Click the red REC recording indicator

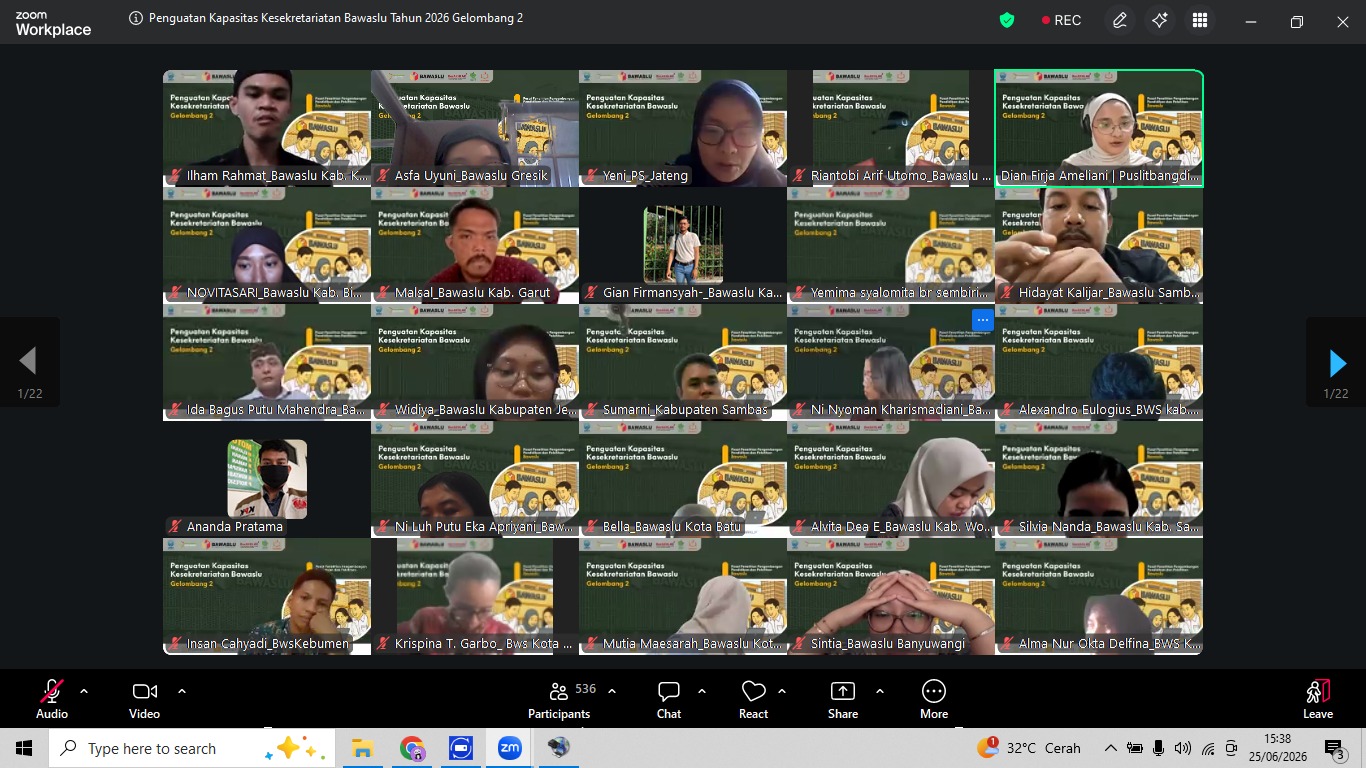point(1061,20)
